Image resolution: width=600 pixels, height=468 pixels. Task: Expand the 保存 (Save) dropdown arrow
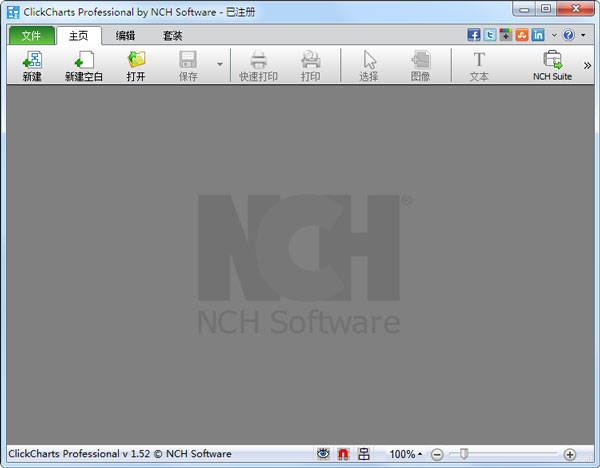[219, 65]
